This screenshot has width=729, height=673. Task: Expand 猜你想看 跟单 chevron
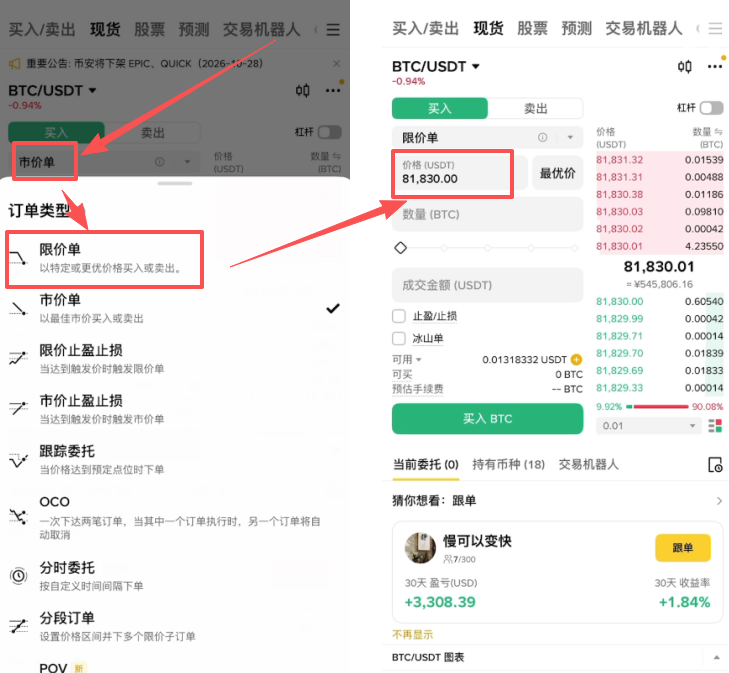pyautogui.click(x=719, y=501)
